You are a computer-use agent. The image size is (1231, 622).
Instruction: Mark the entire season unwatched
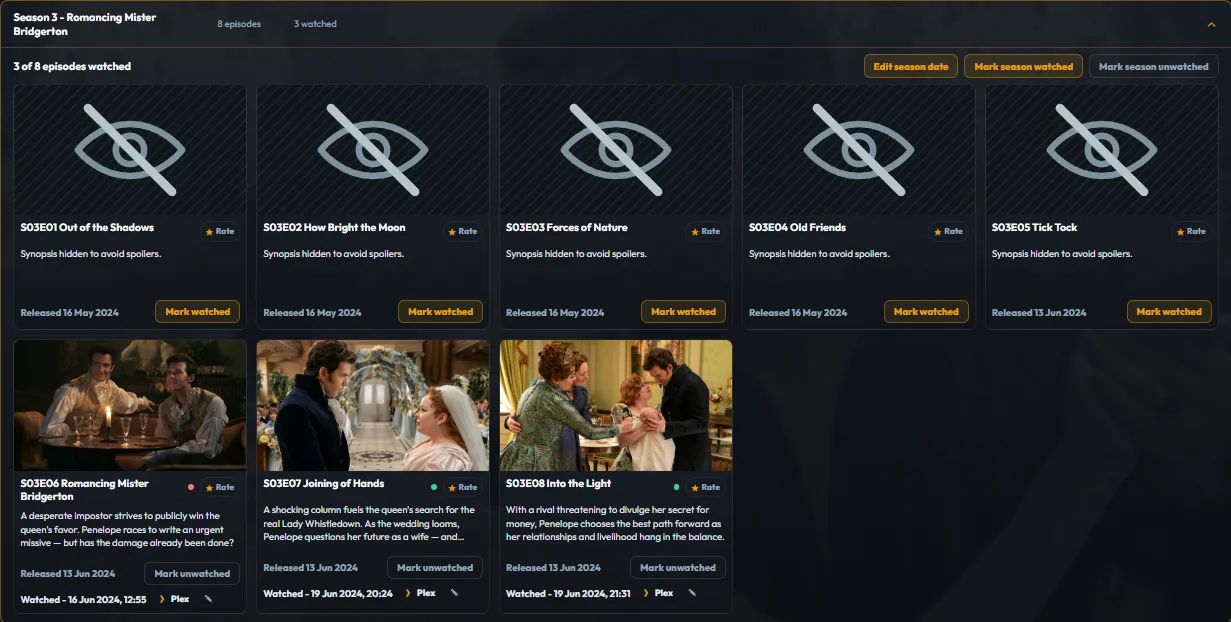(x=1154, y=67)
